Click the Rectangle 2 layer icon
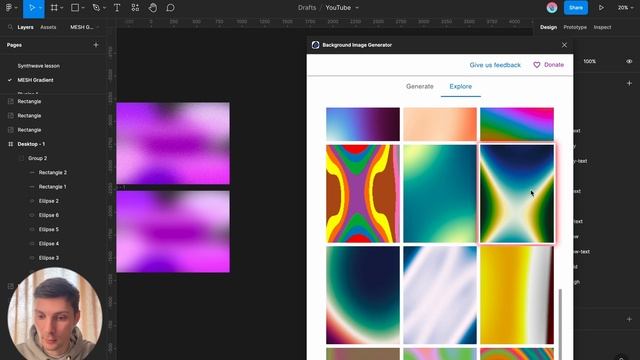 click(x=32, y=172)
